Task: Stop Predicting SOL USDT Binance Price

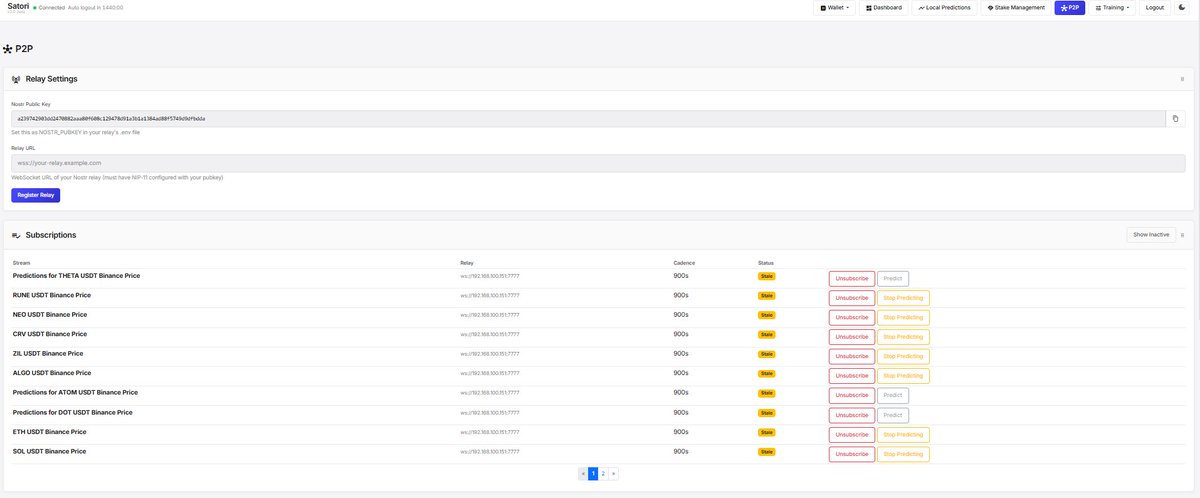Action: pos(903,454)
